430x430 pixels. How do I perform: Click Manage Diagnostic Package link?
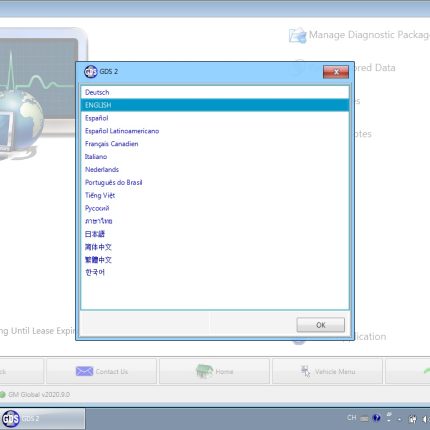click(x=369, y=35)
